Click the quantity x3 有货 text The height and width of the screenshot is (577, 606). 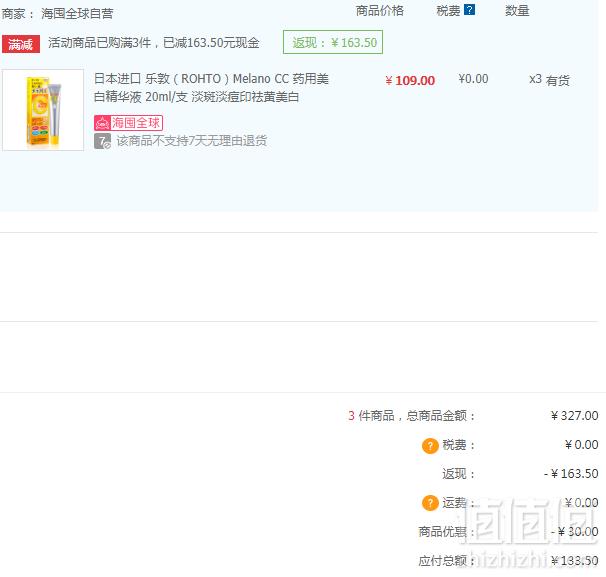pyautogui.click(x=549, y=80)
